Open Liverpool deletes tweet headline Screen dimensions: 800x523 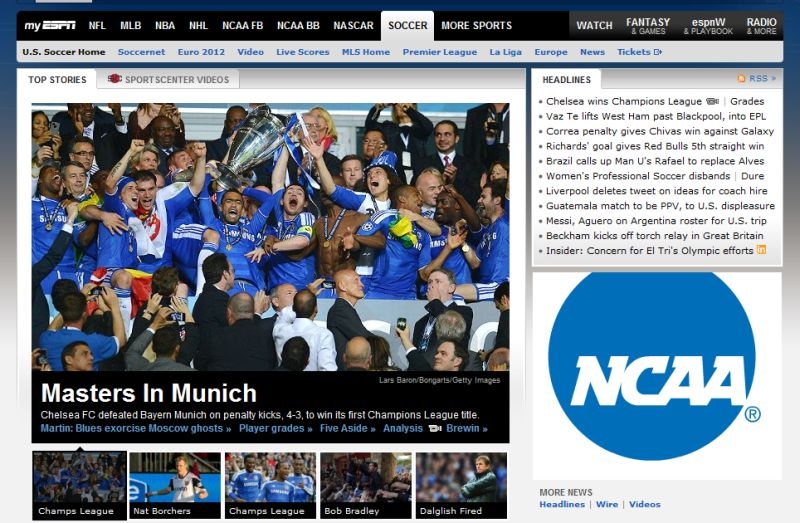657,191
